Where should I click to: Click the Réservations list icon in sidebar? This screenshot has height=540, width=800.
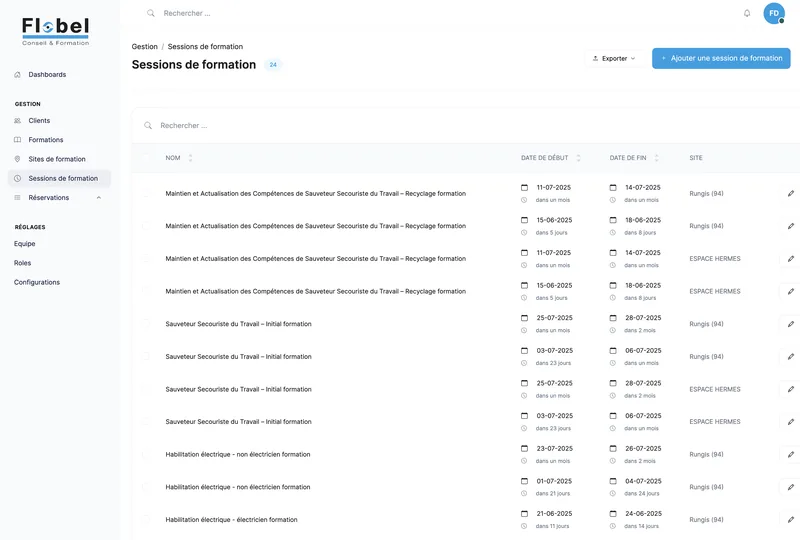click(17, 198)
